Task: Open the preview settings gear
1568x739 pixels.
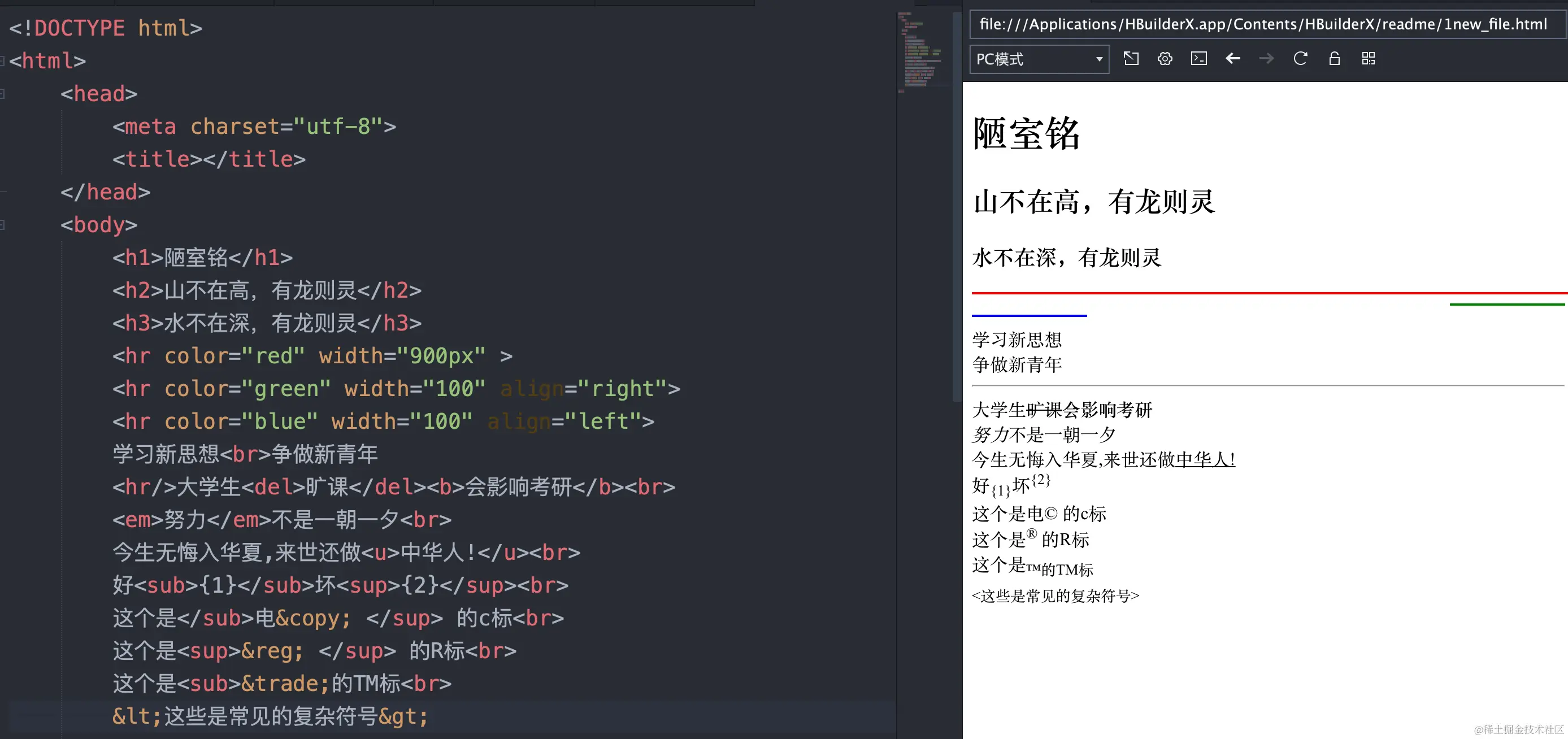Action: (1165, 58)
